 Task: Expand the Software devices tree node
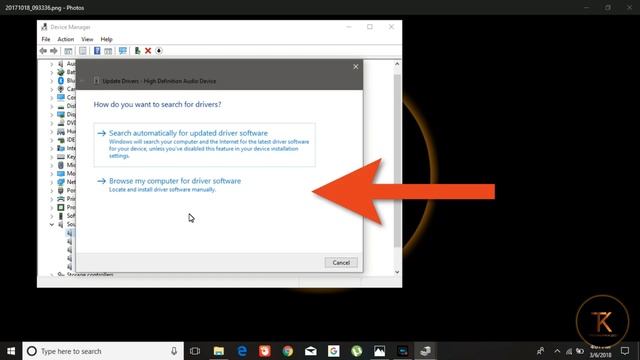(51, 216)
